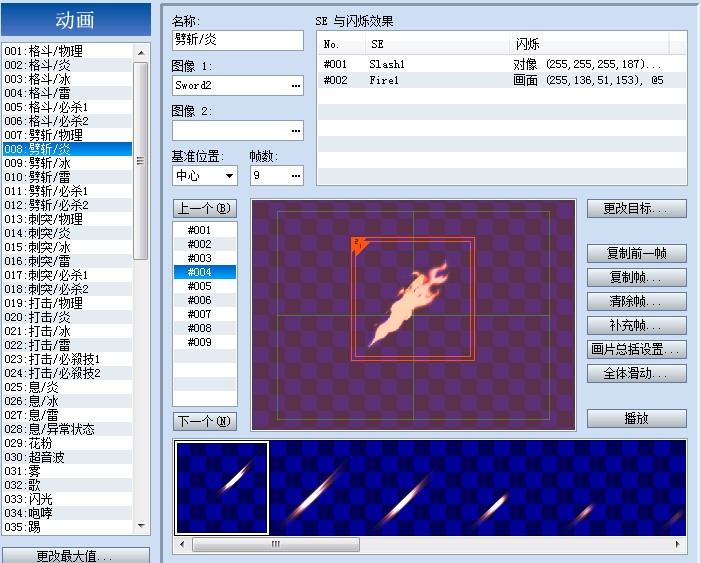The image size is (701, 563).
Task: Select frame #007 in frame list
Action: [205, 314]
